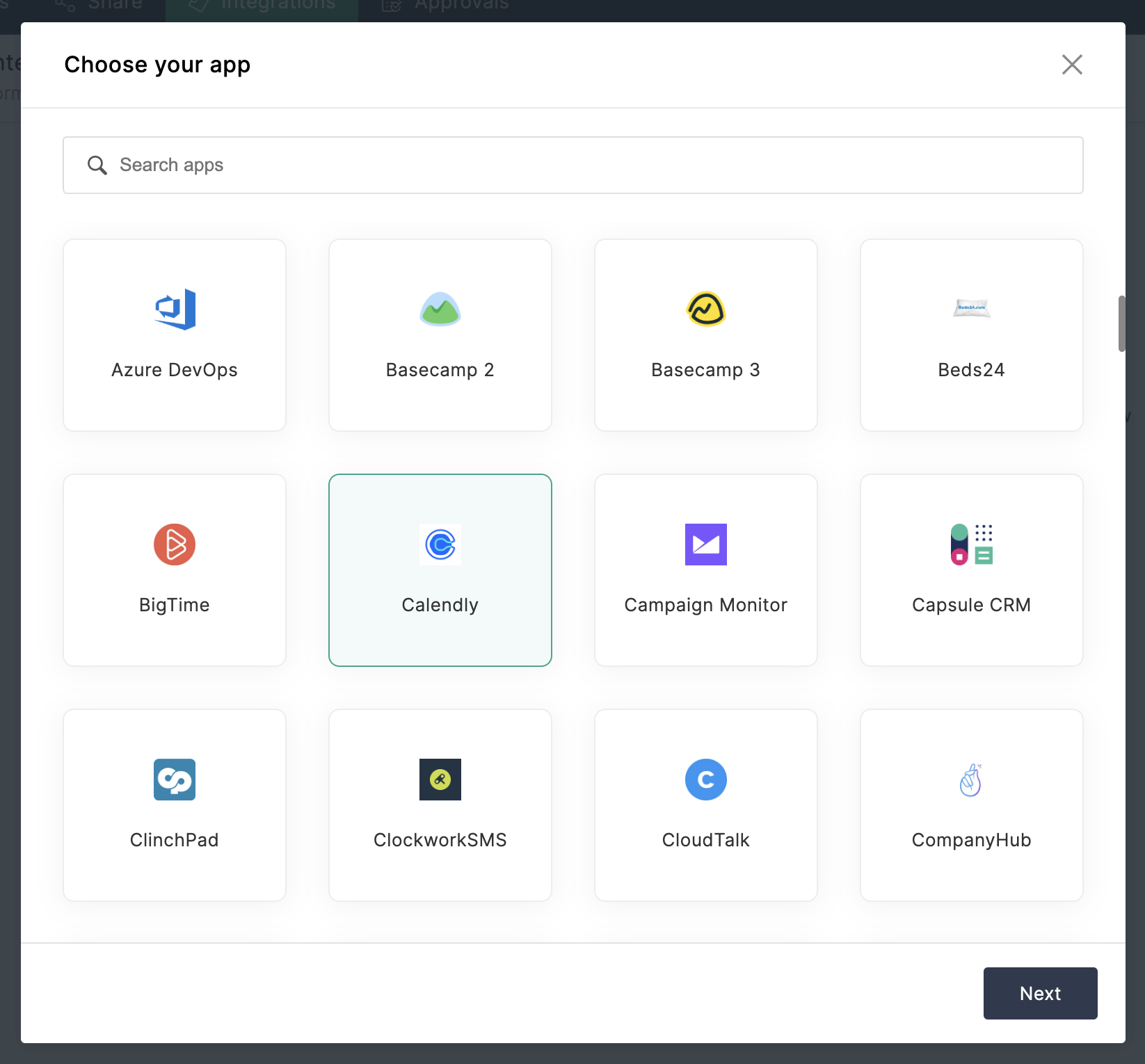Pick the Basecamp 3 yellow logo
This screenshot has height=1064, width=1145.
(x=706, y=309)
